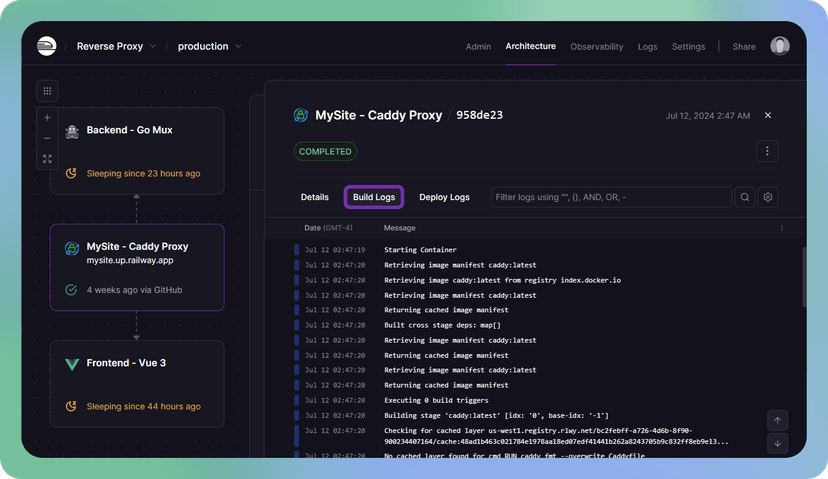Zoom in on the architecture canvas
The height and width of the screenshot is (479, 828).
point(47,118)
